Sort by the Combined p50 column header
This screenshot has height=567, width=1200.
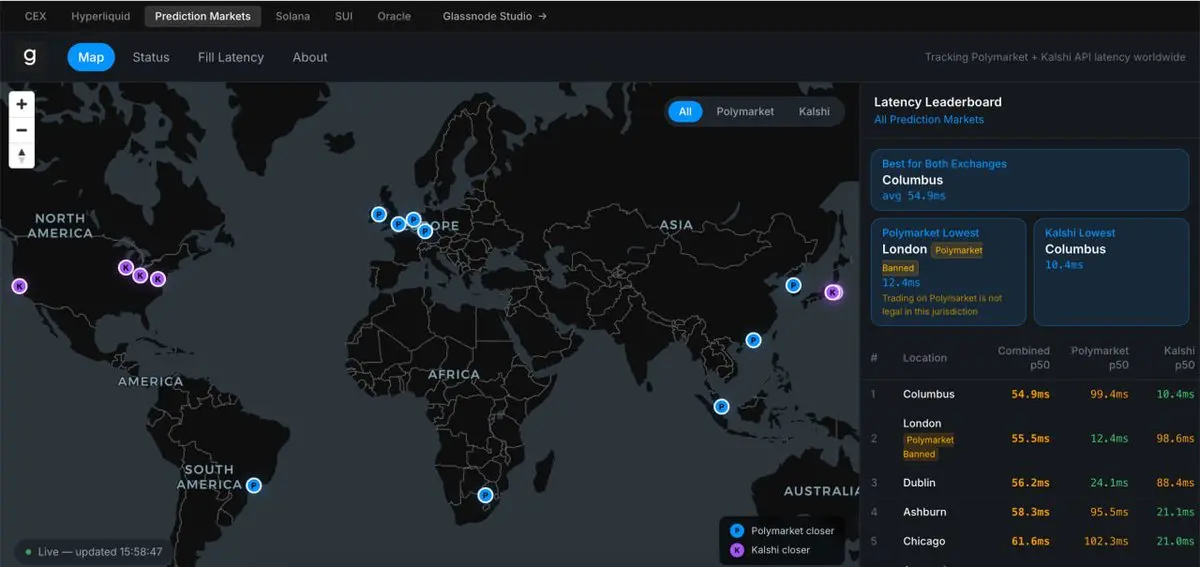tap(1024, 358)
